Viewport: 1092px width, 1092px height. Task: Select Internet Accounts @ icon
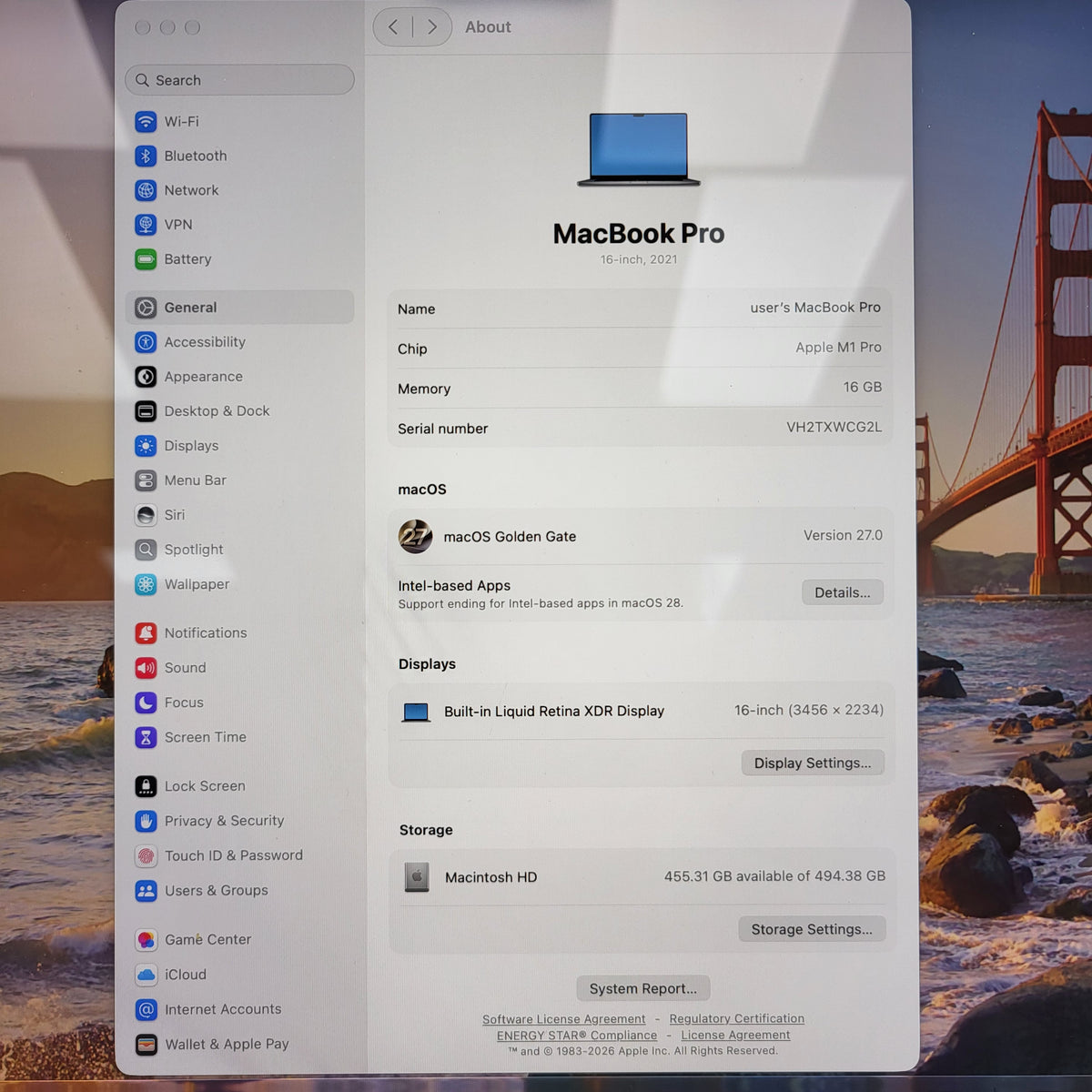[146, 1009]
